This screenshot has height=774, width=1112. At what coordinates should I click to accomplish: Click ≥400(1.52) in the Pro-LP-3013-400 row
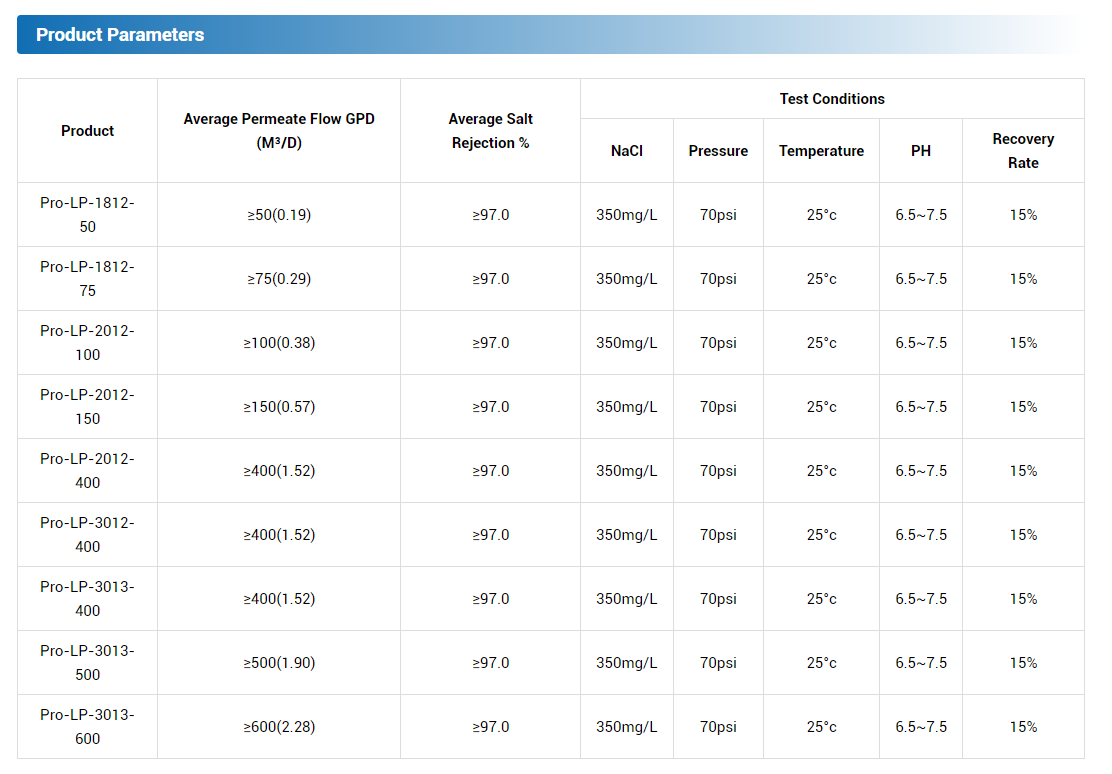point(279,598)
